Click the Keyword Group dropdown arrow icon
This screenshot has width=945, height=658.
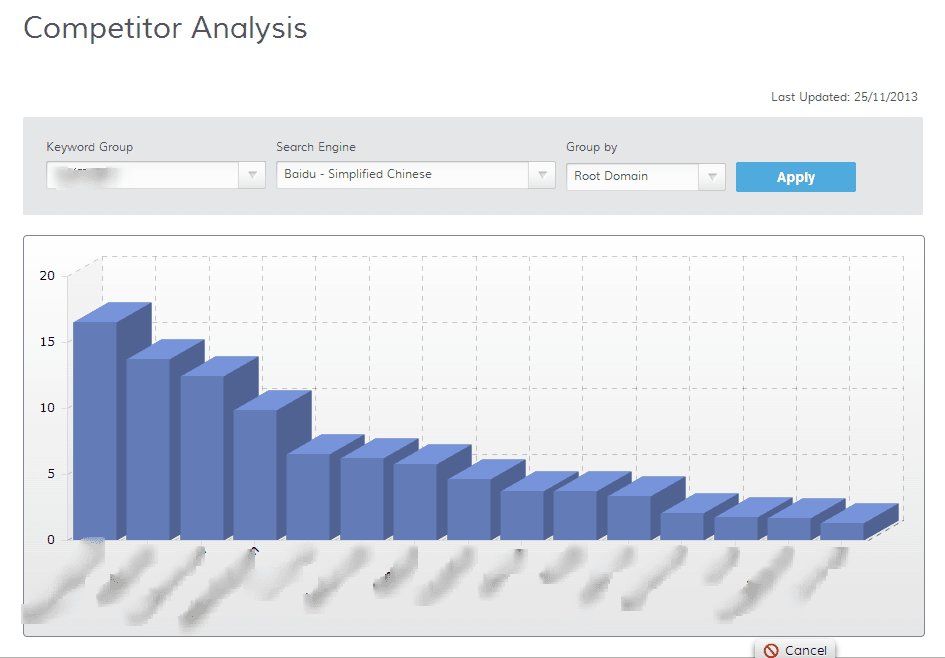tap(252, 176)
